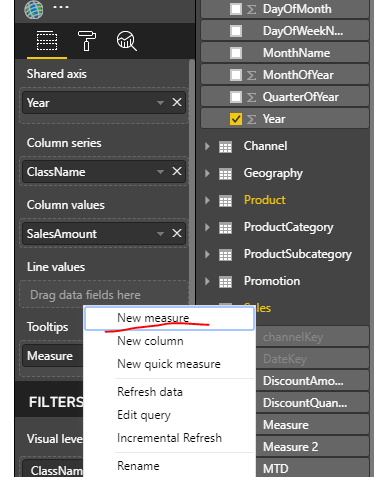Image resolution: width=374 pixels, height=477 pixels.
Task: Open the Analytics magnifier tab
Action: pos(126,41)
